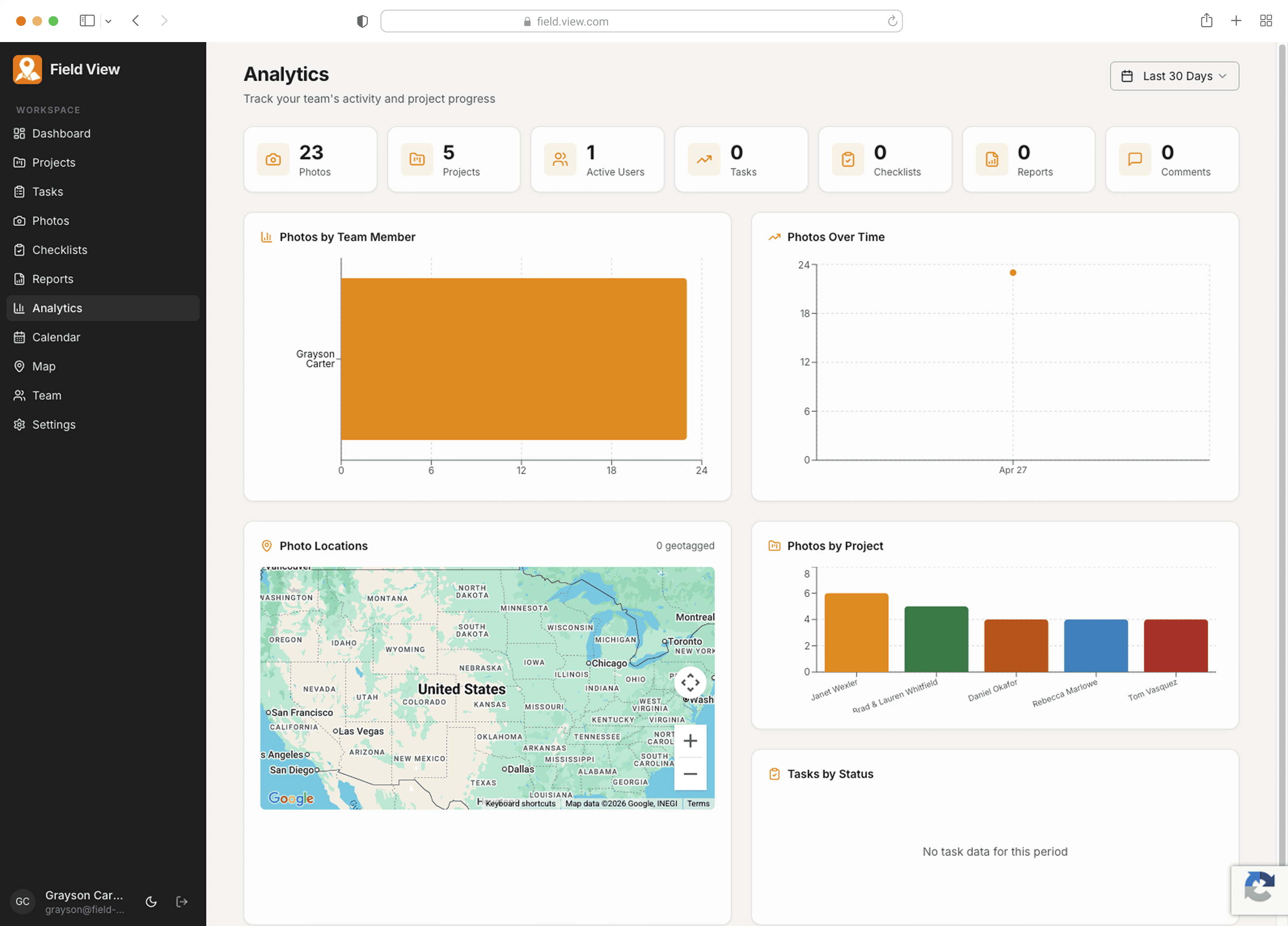Image resolution: width=1288 pixels, height=926 pixels.
Task: Click the Apr 27 data point
Action: (1013, 273)
